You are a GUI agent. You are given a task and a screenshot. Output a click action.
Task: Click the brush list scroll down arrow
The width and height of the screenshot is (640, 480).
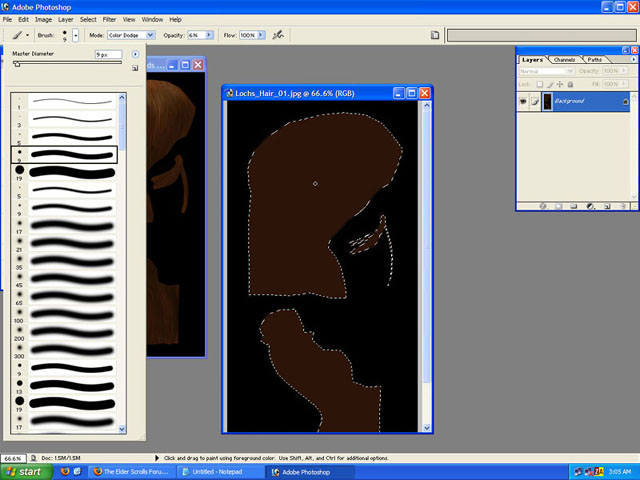pos(122,429)
